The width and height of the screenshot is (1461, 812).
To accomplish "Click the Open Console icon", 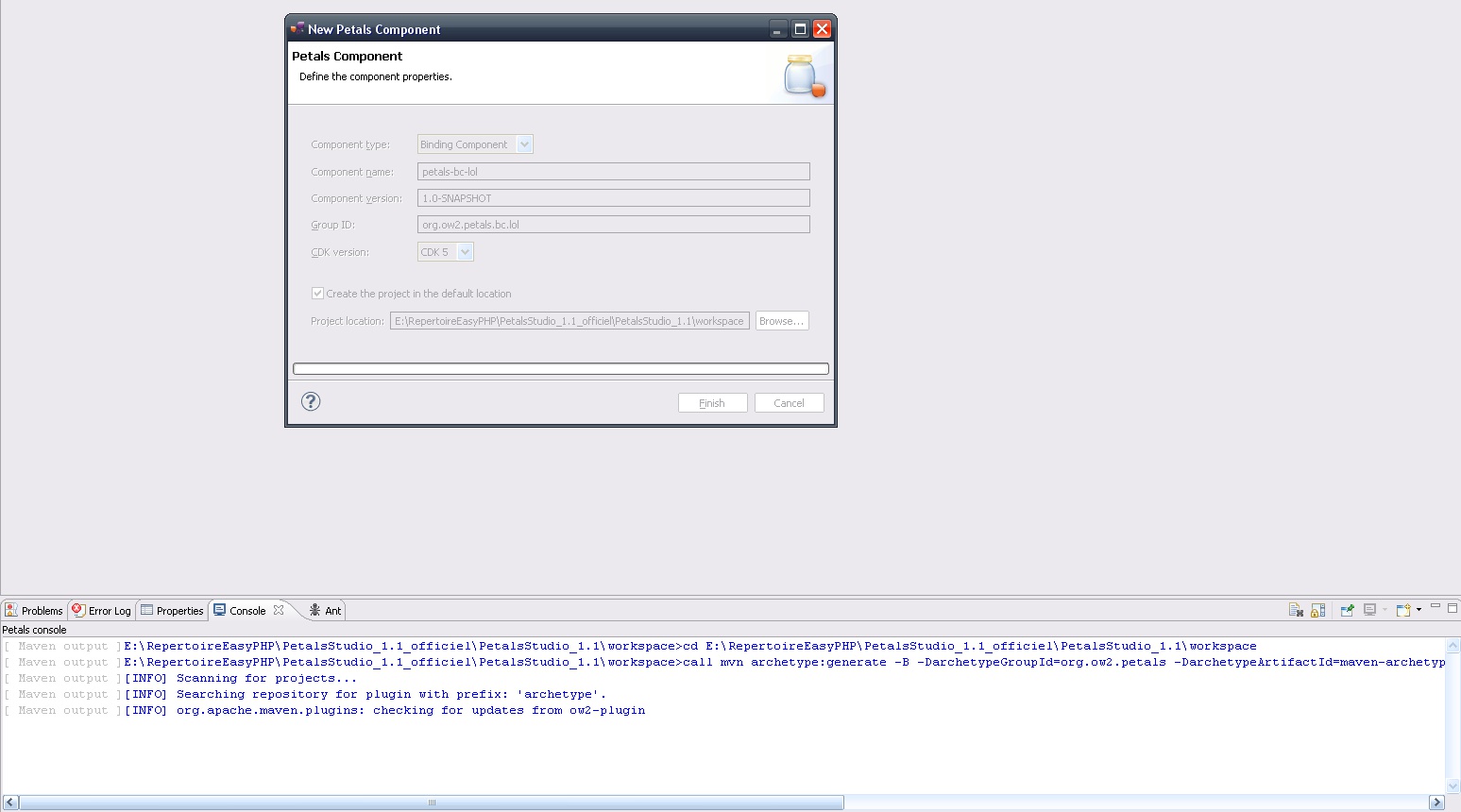I will click(1402, 610).
